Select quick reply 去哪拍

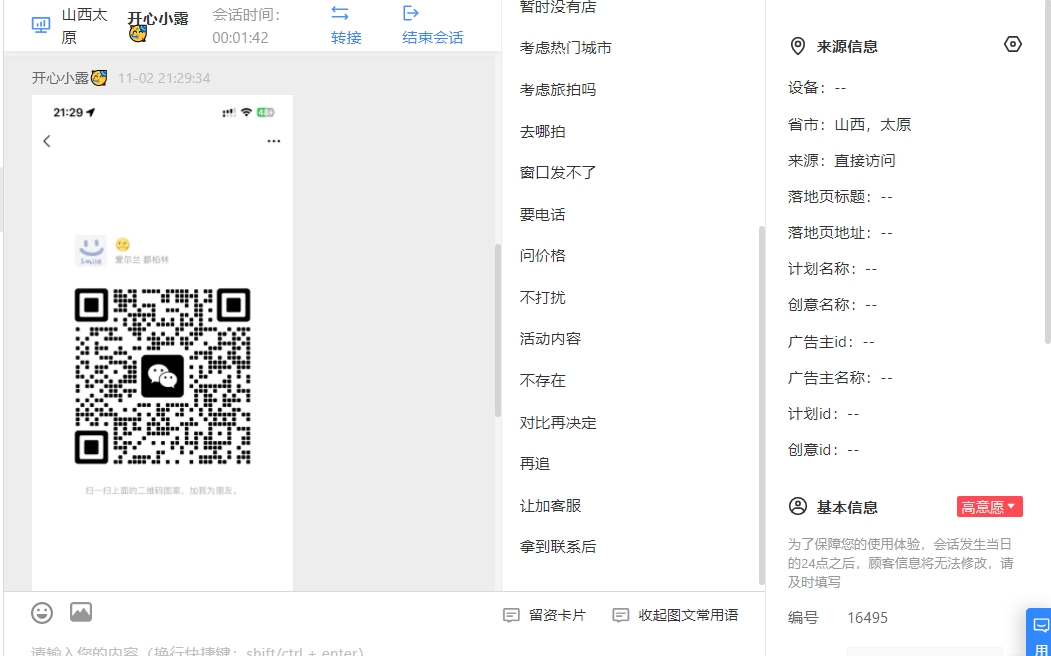point(542,131)
